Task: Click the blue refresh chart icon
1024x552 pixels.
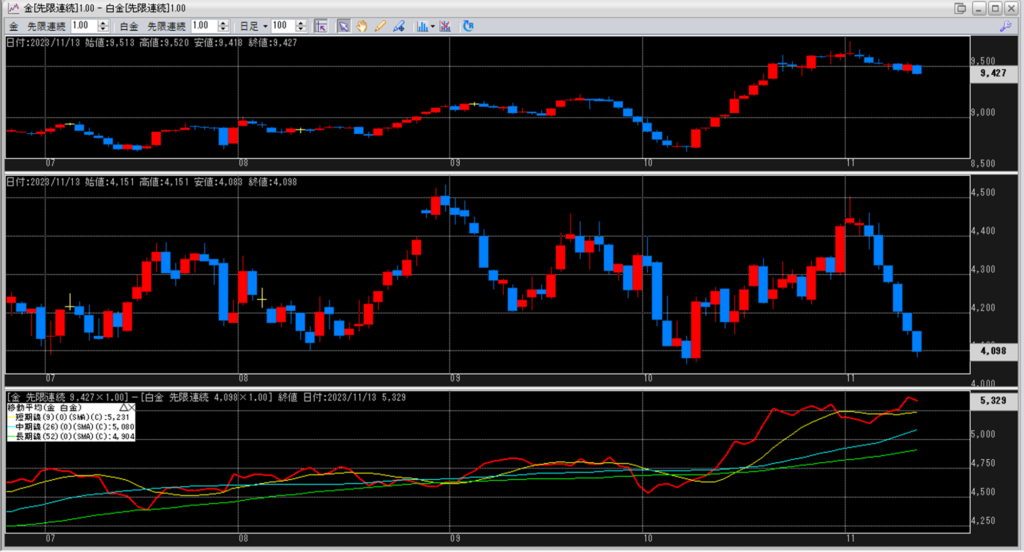Action: 468,25
